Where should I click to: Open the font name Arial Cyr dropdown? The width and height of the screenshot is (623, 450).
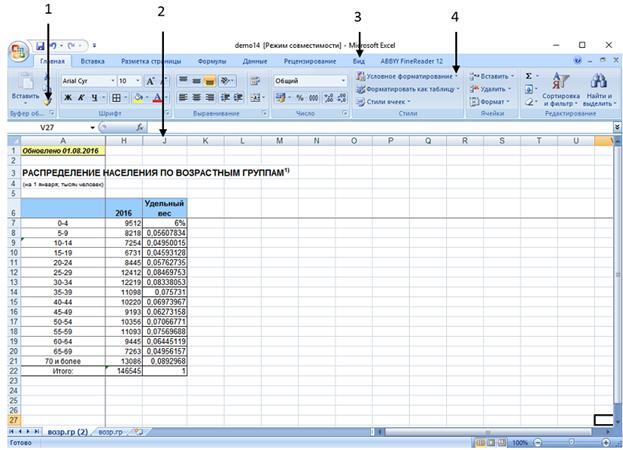[x=113, y=81]
